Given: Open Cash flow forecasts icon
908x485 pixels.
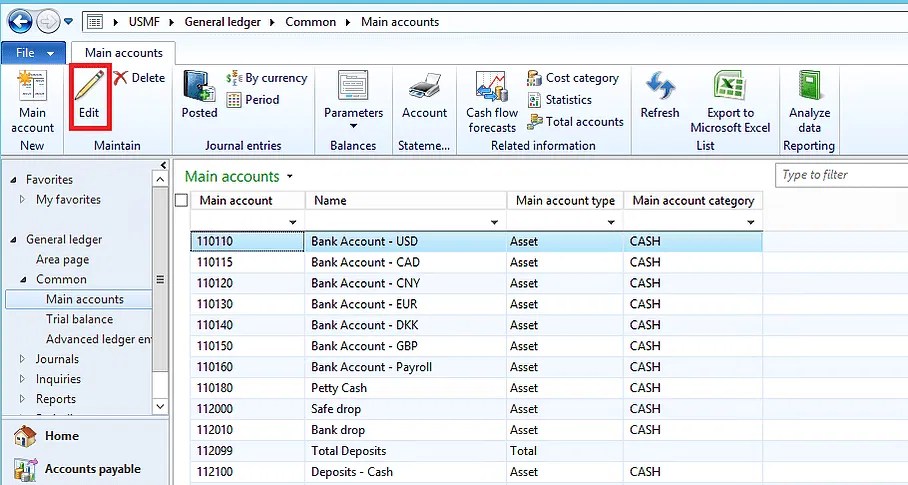Looking at the screenshot, I should pyautogui.click(x=492, y=86).
